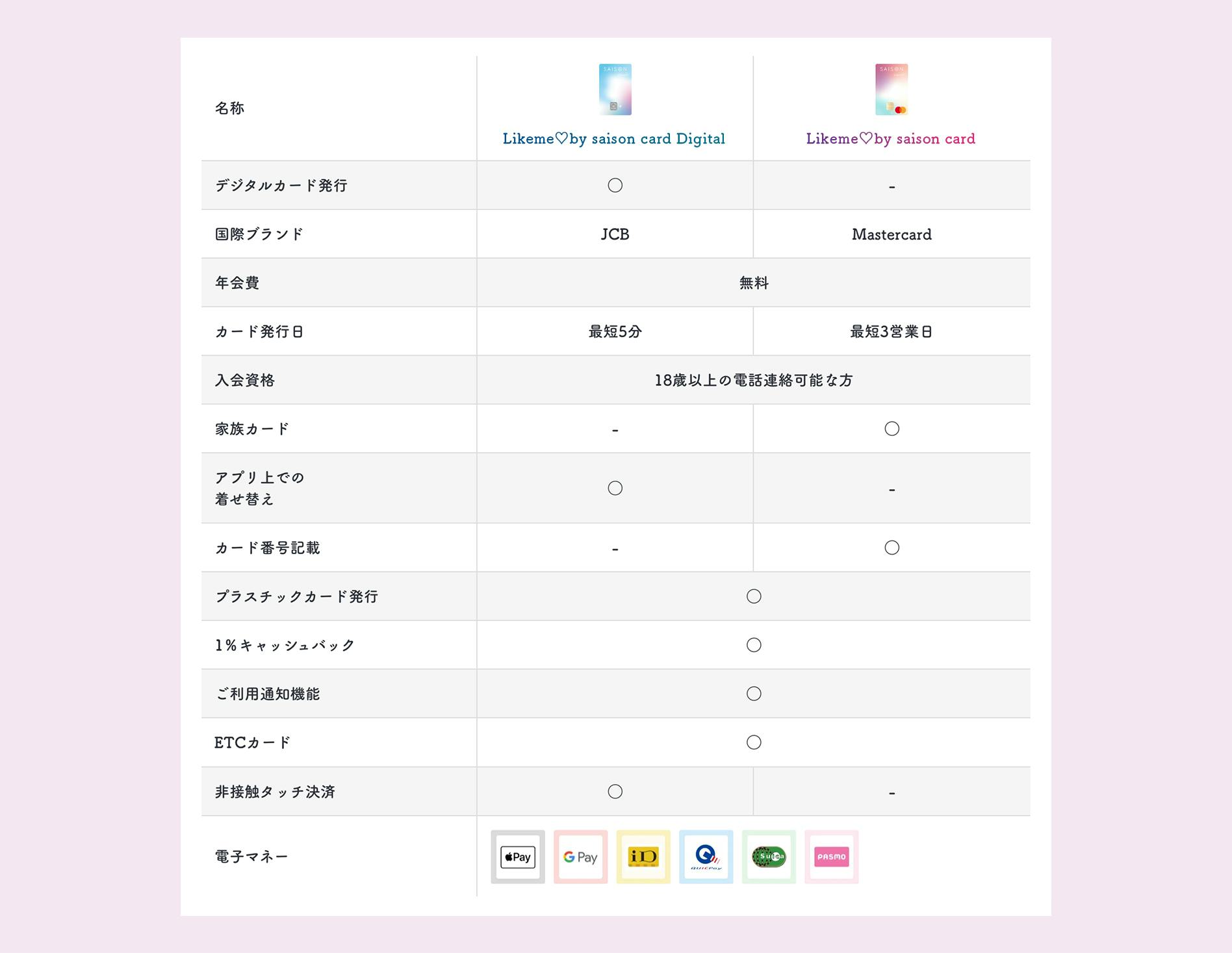The width and height of the screenshot is (1232, 953).
Task: Click the カード番号記載 row label
Action: pyautogui.click(x=267, y=548)
